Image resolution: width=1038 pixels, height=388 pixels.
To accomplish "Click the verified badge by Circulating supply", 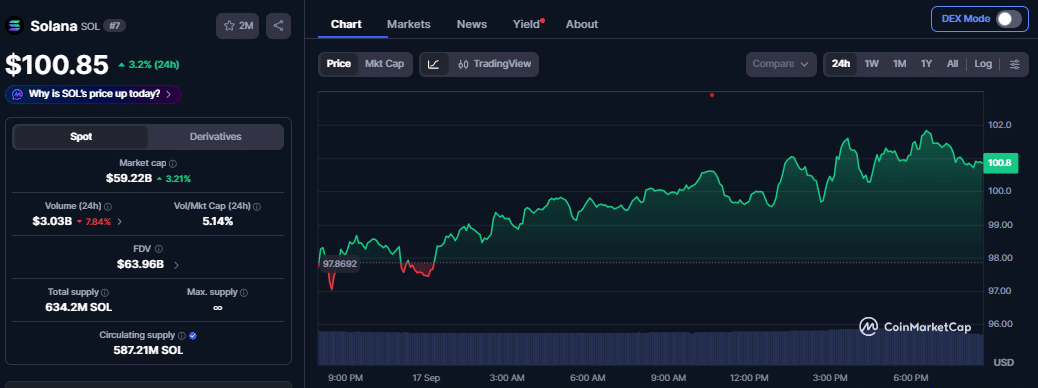I will click(x=193, y=336).
